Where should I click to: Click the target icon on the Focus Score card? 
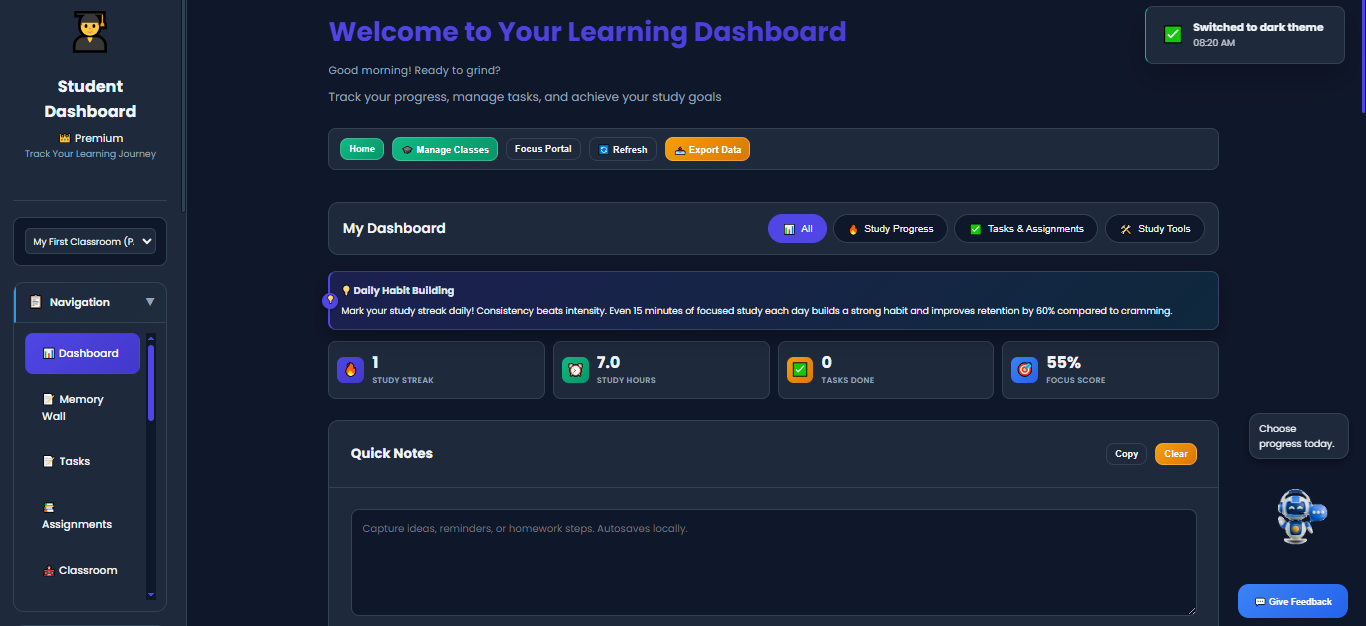1023,369
